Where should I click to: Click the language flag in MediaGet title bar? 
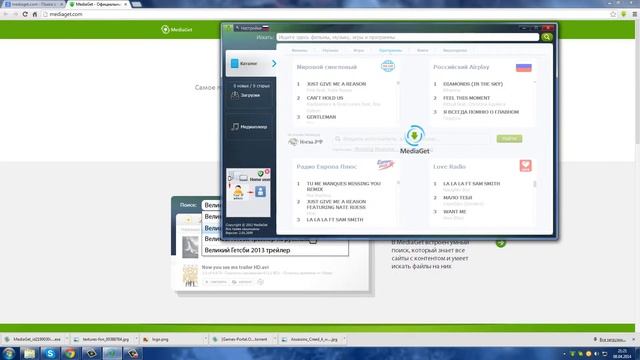tap(266, 28)
